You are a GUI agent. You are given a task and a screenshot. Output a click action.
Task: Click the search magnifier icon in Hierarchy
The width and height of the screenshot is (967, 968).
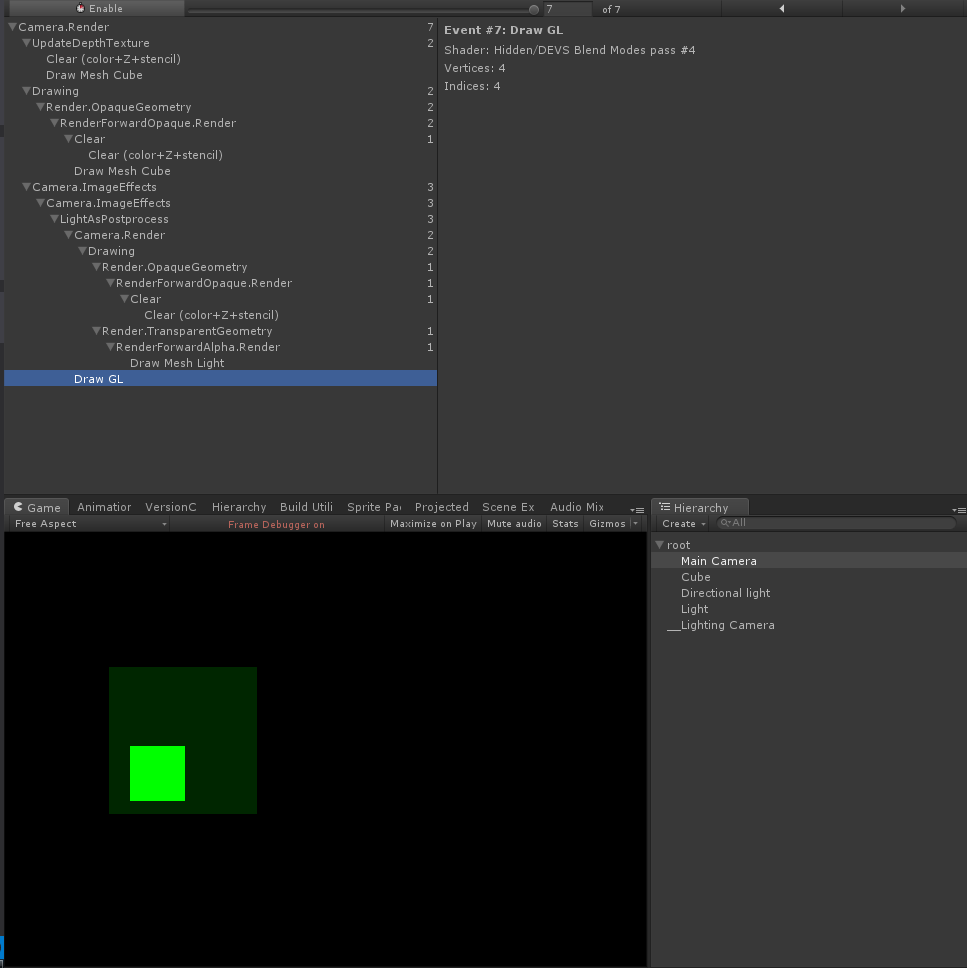coord(725,523)
